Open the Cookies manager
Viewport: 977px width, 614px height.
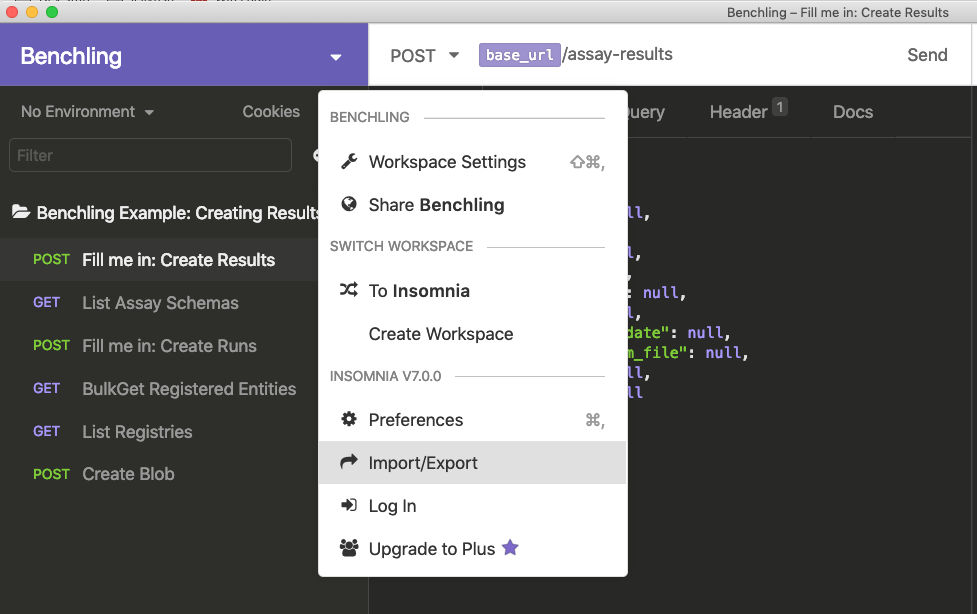(x=271, y=112)
